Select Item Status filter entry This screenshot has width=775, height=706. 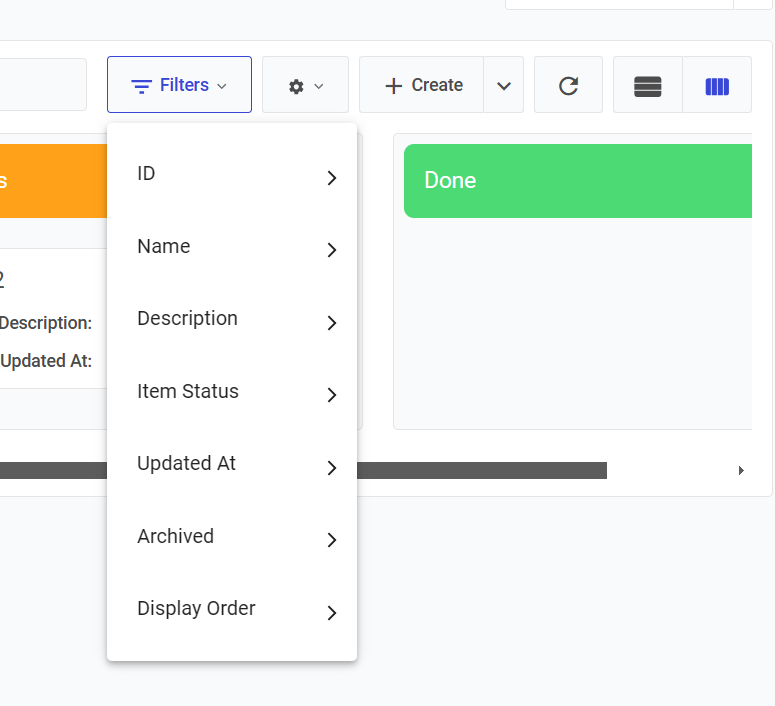tap(231, 392)
